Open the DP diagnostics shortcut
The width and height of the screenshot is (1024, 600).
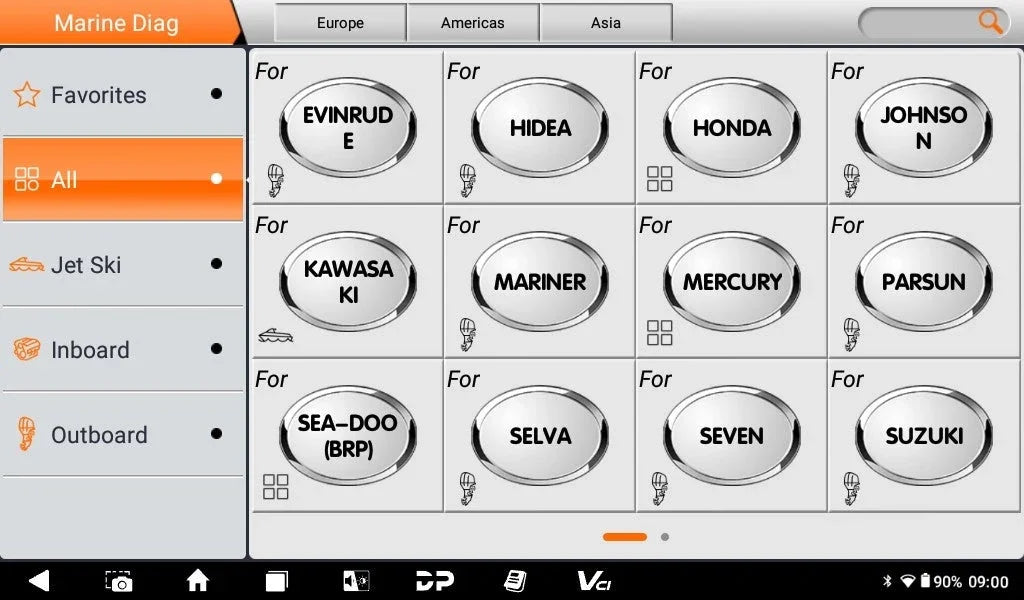pyautogui.click(x=435, y=581)
